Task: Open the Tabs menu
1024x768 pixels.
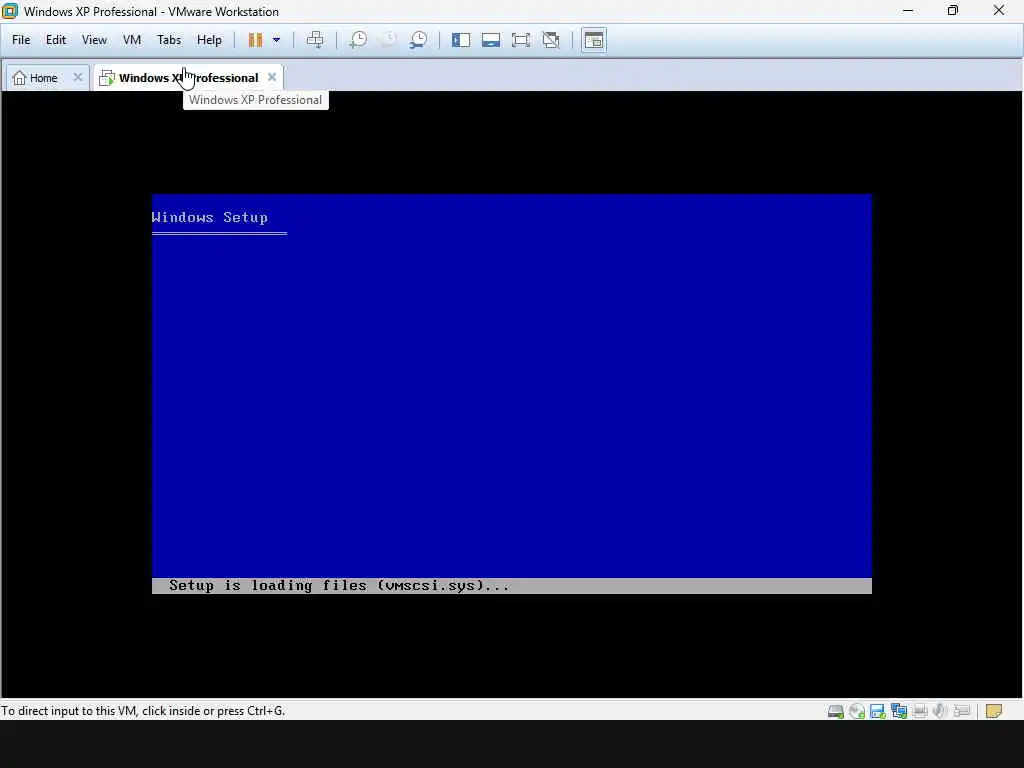Action: point(168,40)
